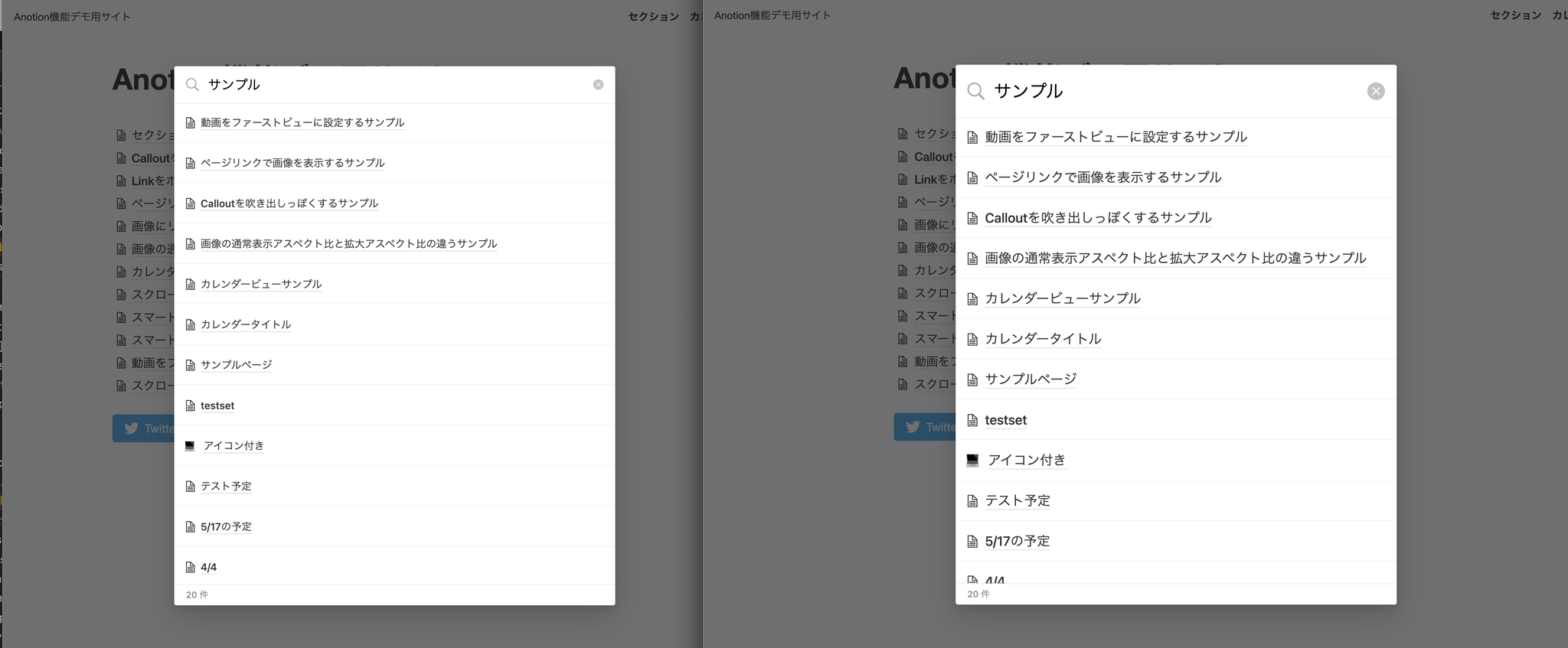Click the Anotion機能デモ用サイト title in the right window
Screen dimensions: 1568x648
(x=773, y=15)
